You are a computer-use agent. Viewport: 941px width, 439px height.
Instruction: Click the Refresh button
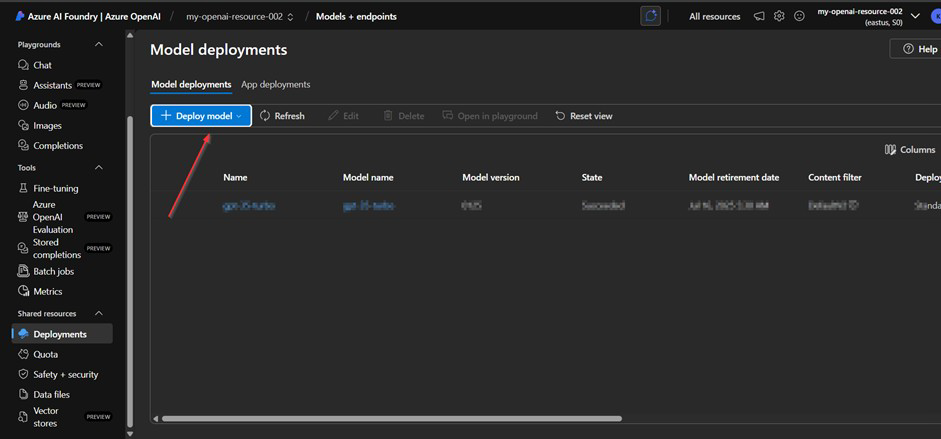(282, 116)
